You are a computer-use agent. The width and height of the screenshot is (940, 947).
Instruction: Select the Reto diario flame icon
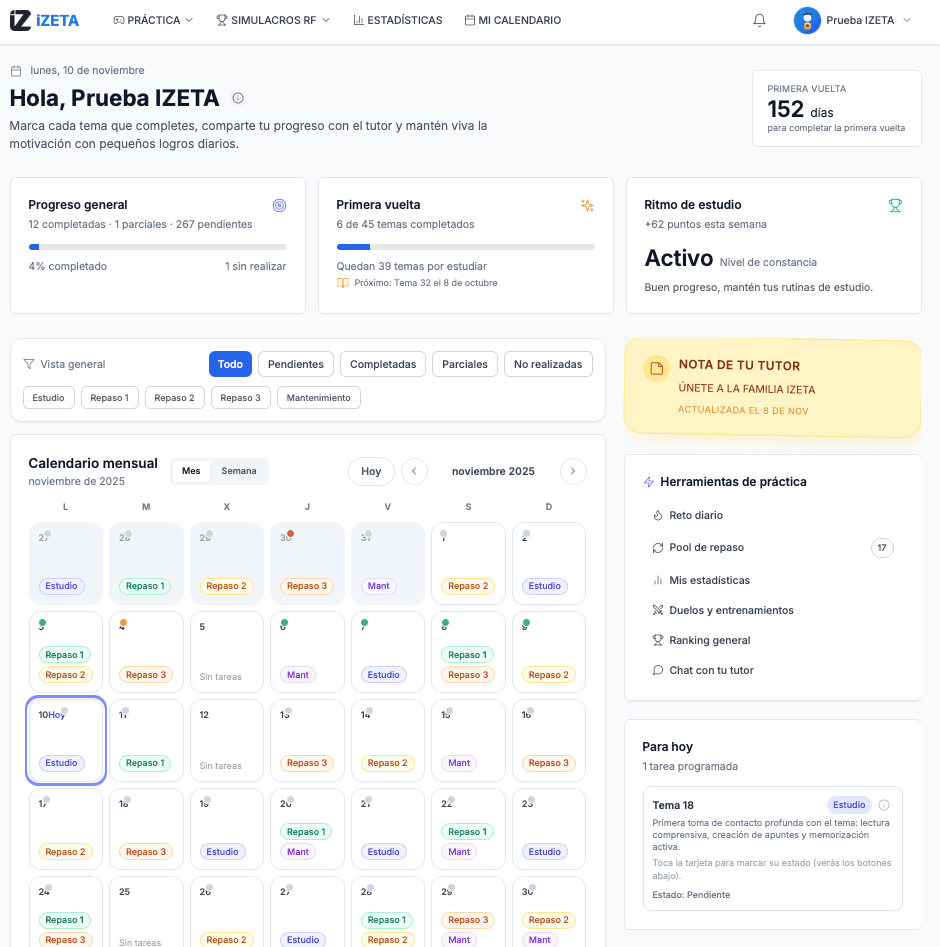click(658, 516)
